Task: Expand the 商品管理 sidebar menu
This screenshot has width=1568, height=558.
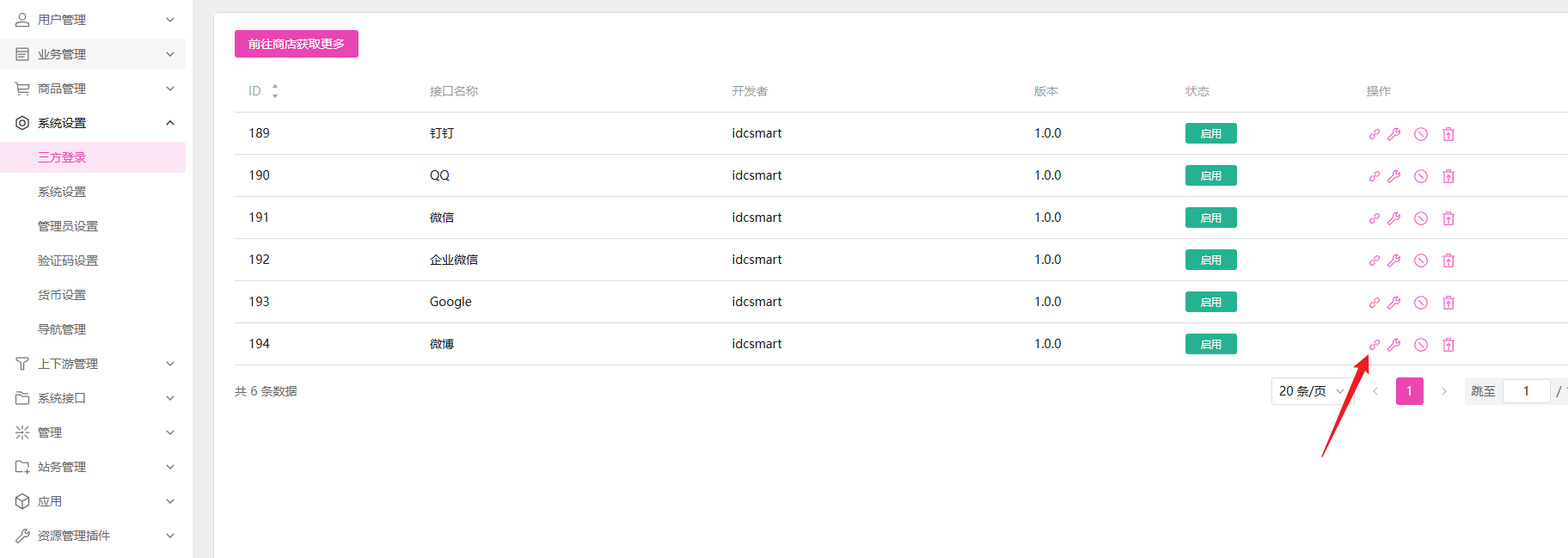Action: (x=93, y=89)
